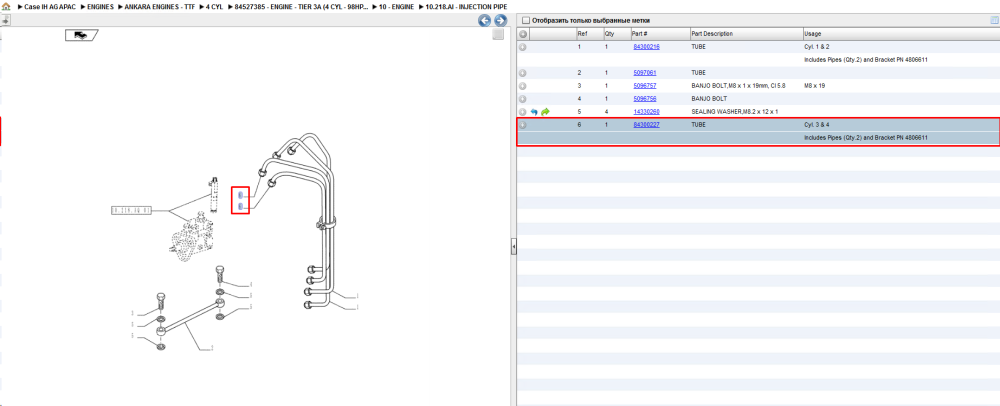Click green forward-arrow icon on Ref 5 row
This screenshot has width=1000, height=406.
(x=545, y=112)
